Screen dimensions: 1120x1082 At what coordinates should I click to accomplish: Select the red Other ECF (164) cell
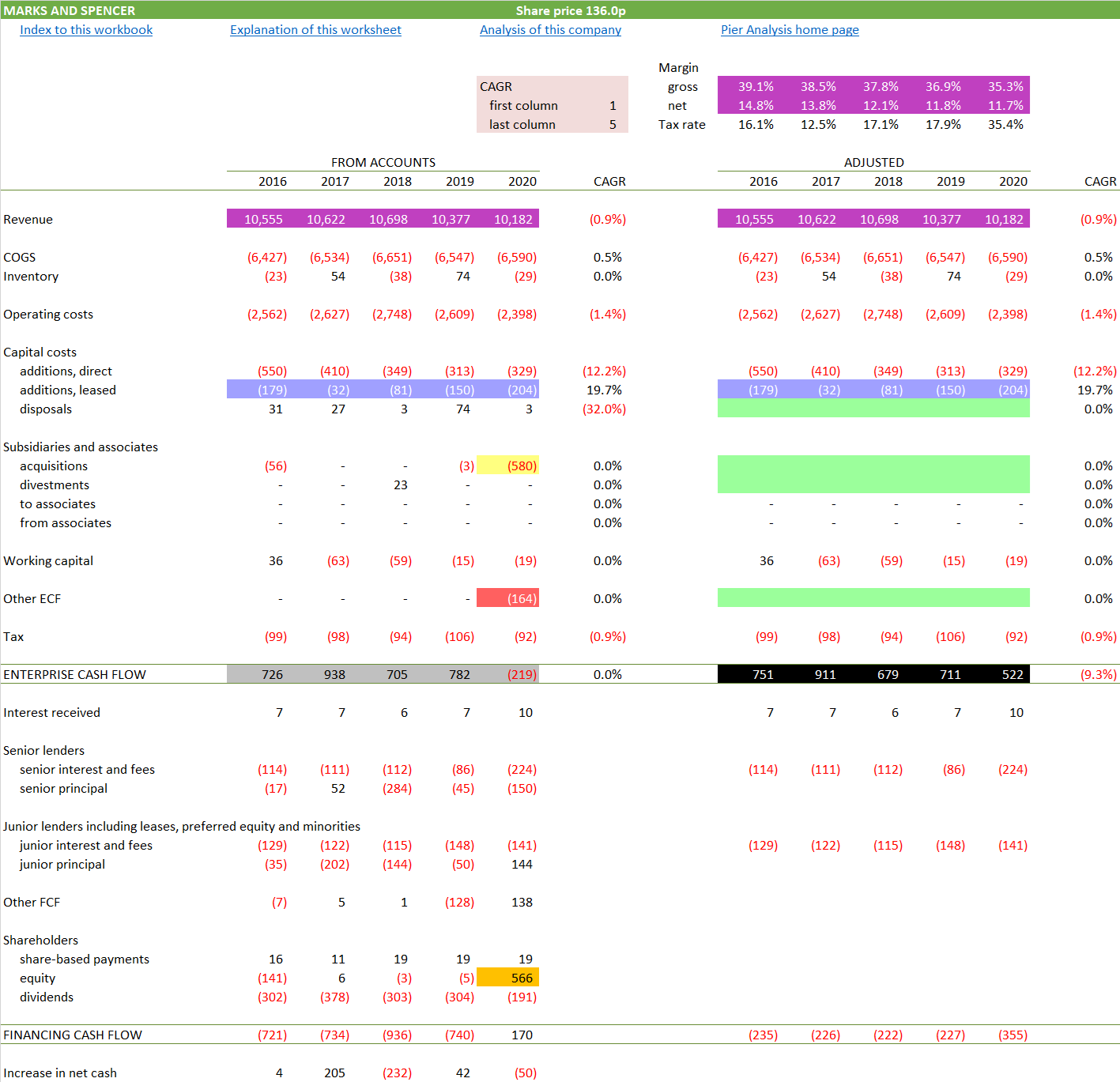(508, 599)
